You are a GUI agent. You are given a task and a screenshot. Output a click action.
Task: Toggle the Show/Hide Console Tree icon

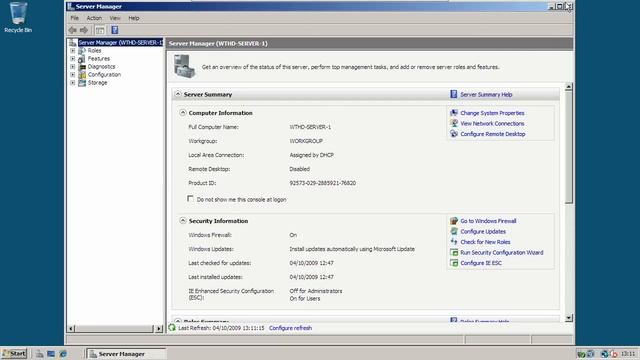[x=100, y=30]
